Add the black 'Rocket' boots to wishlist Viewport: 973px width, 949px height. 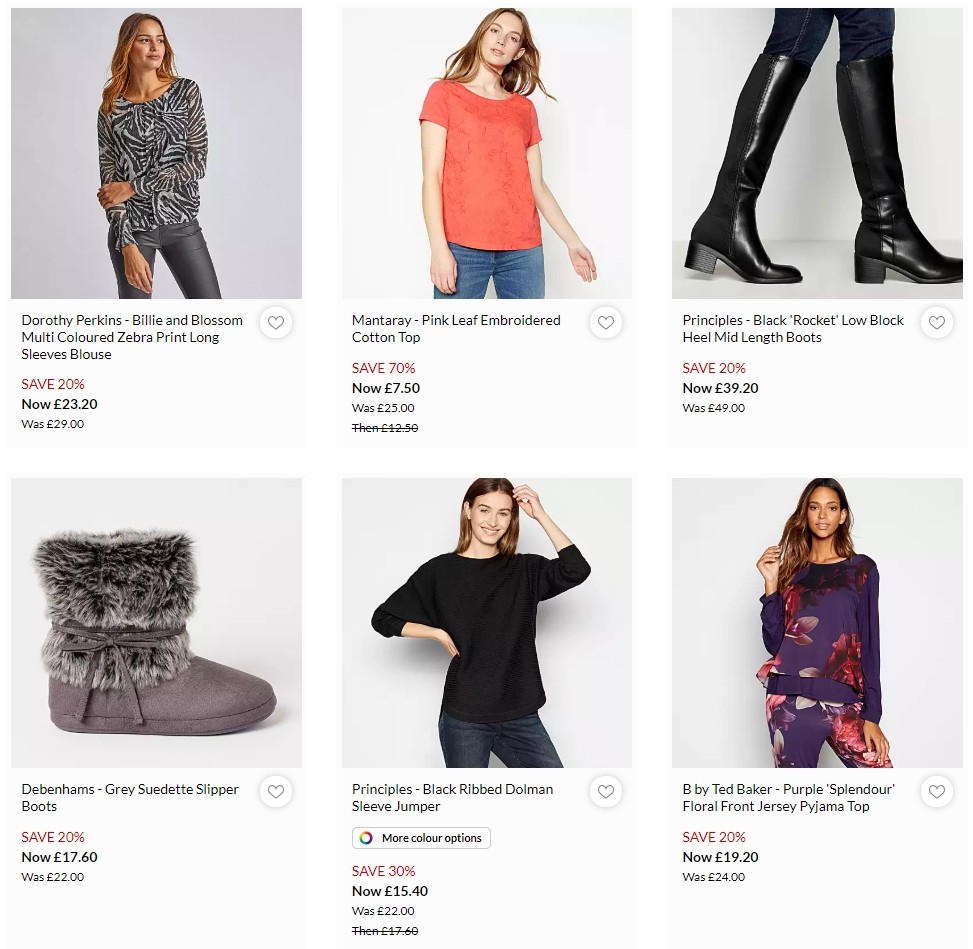pyautogui.click(x=937, y=322)
